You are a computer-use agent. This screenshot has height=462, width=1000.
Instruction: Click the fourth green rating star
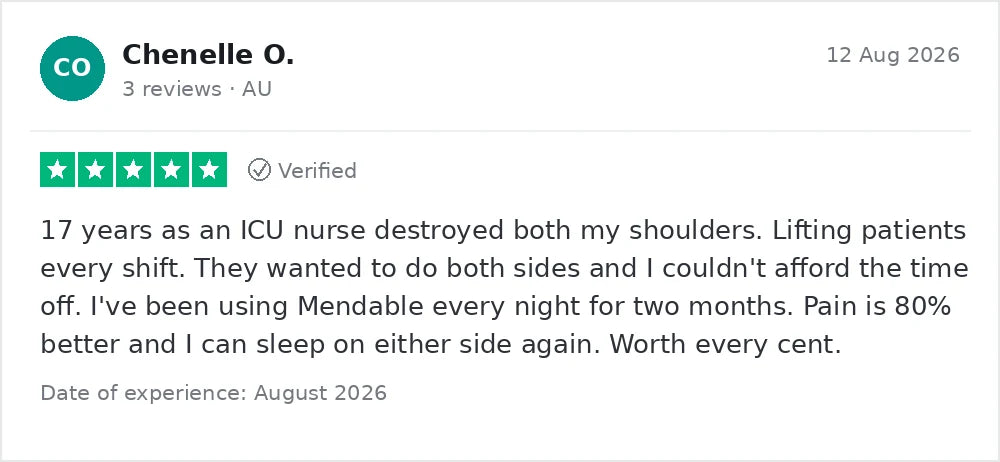coord(171,170)
